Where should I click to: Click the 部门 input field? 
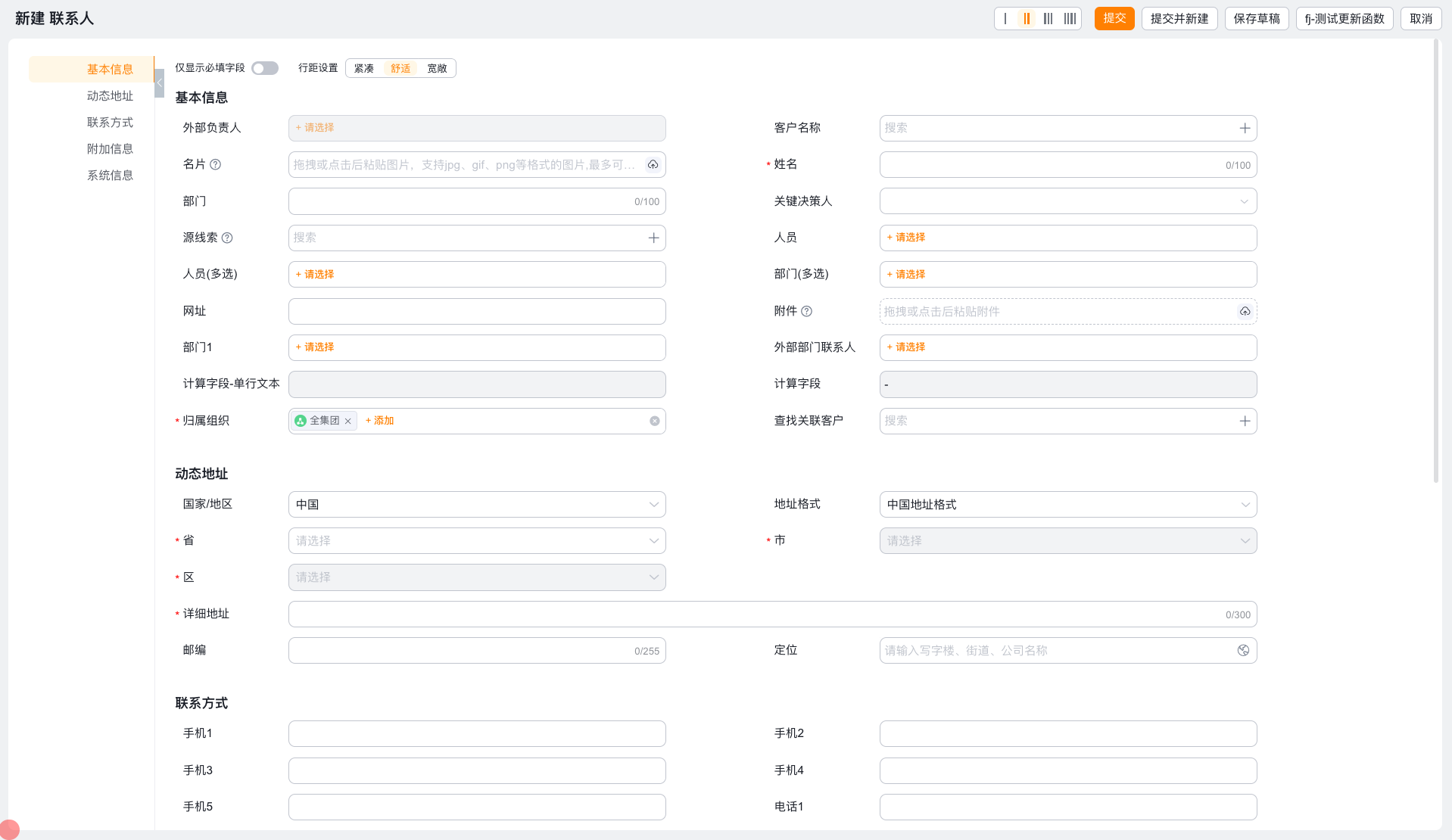(x=477, y=201)
